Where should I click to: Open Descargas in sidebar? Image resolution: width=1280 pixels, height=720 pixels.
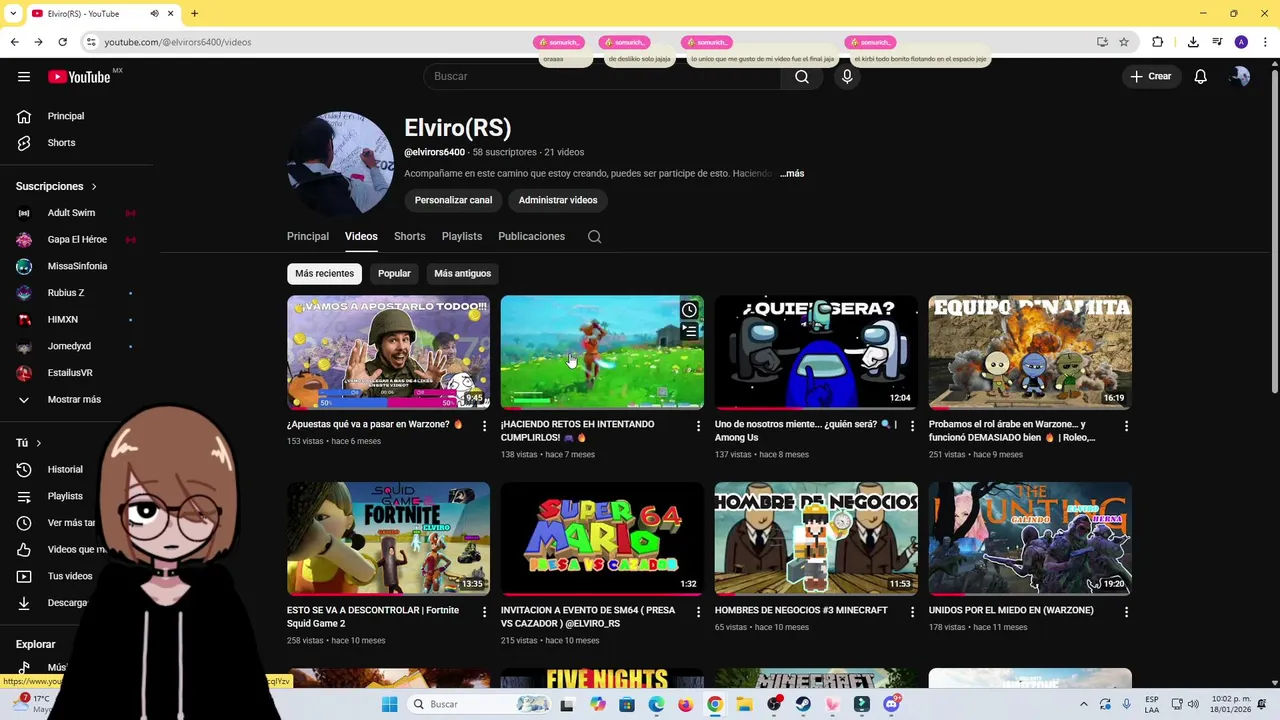(x=68, y=603)
